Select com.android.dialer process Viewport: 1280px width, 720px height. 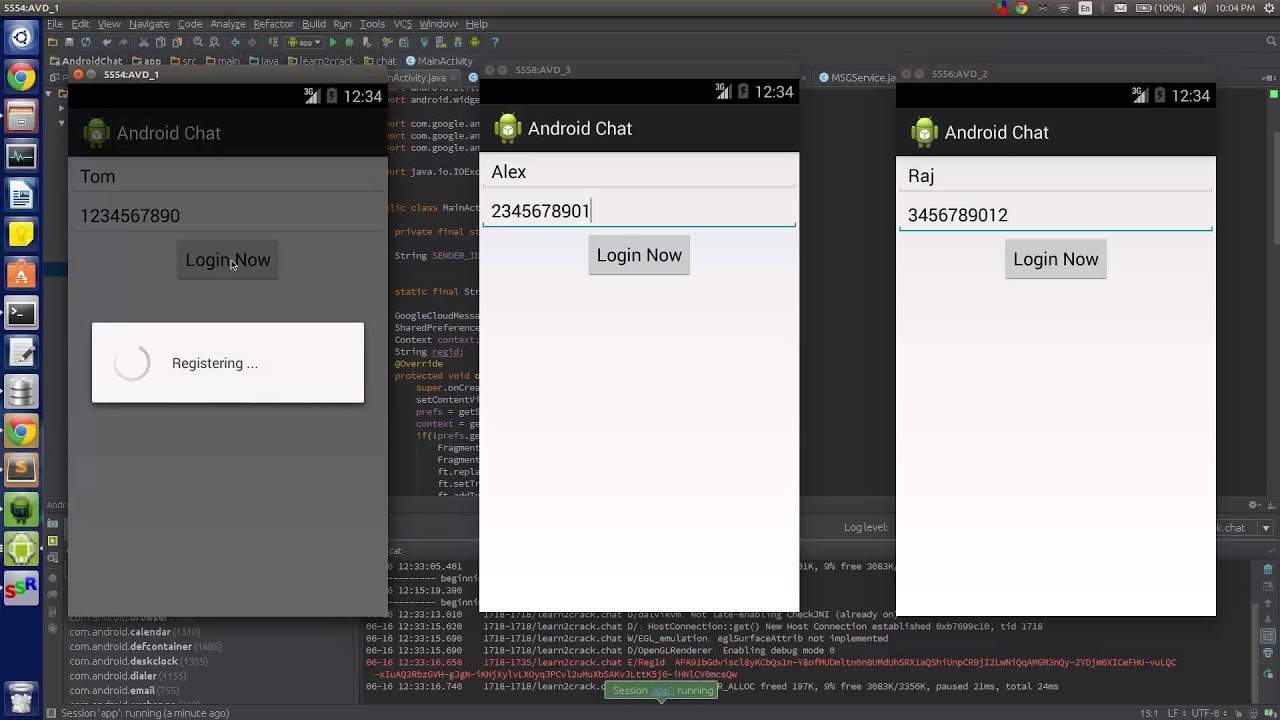point(127,676)
